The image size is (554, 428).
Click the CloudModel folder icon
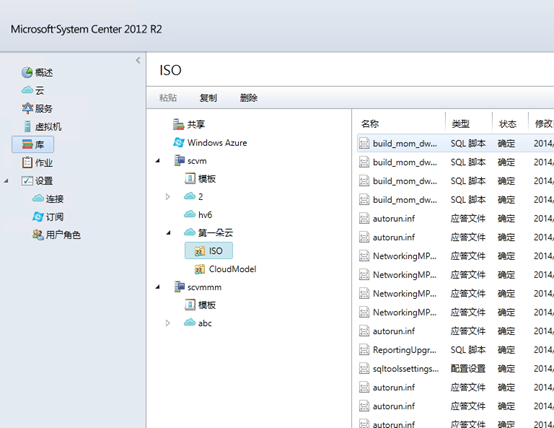tap(200, 269)
